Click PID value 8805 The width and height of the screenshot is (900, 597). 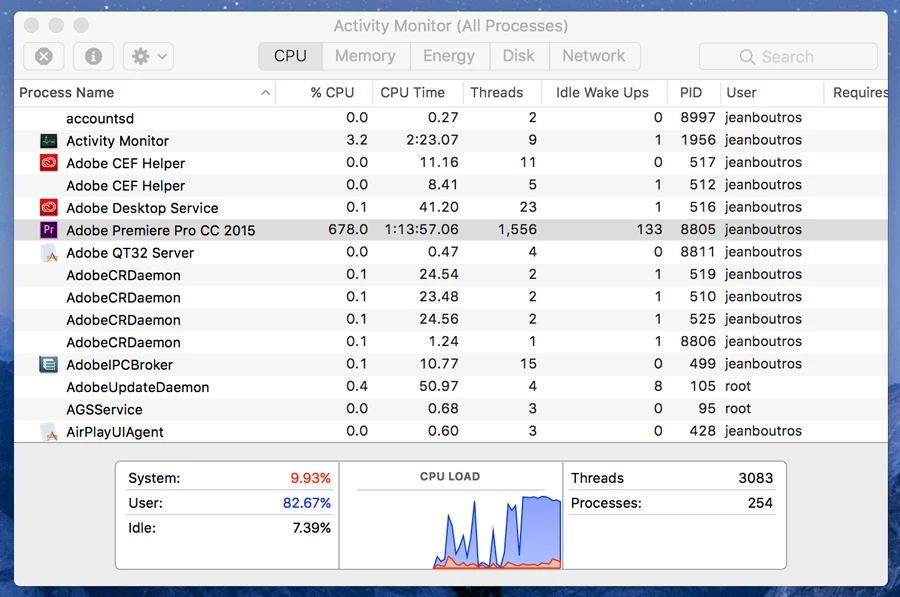pos(698,230)
